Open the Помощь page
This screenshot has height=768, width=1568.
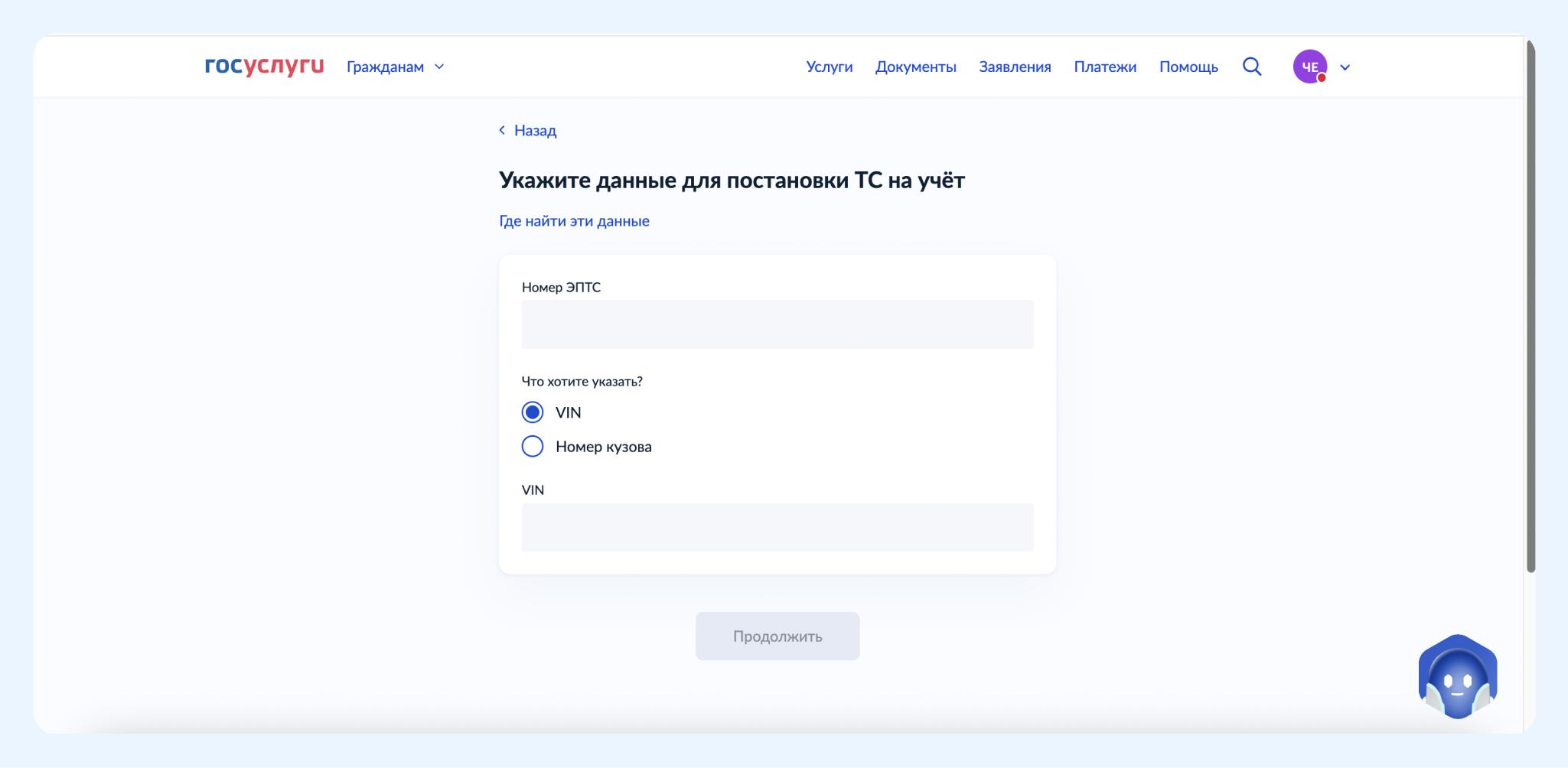1188,67
